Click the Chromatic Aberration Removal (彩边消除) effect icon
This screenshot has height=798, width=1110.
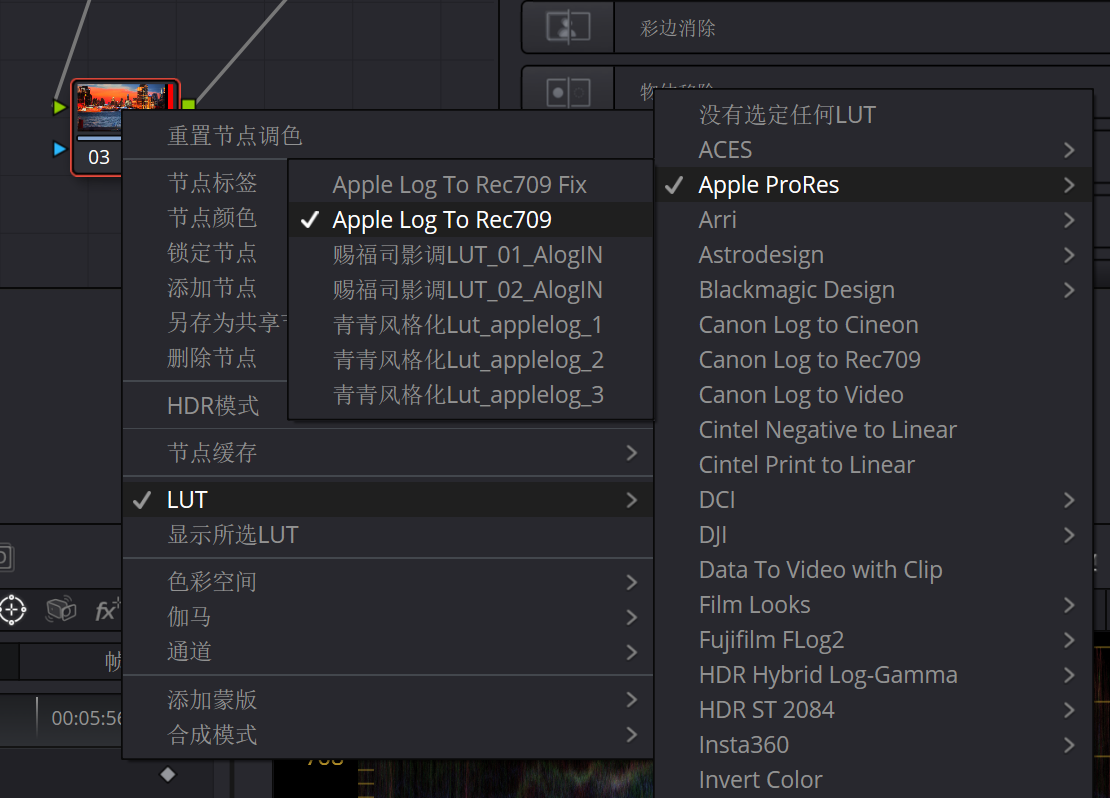click(x=567, y=28)
